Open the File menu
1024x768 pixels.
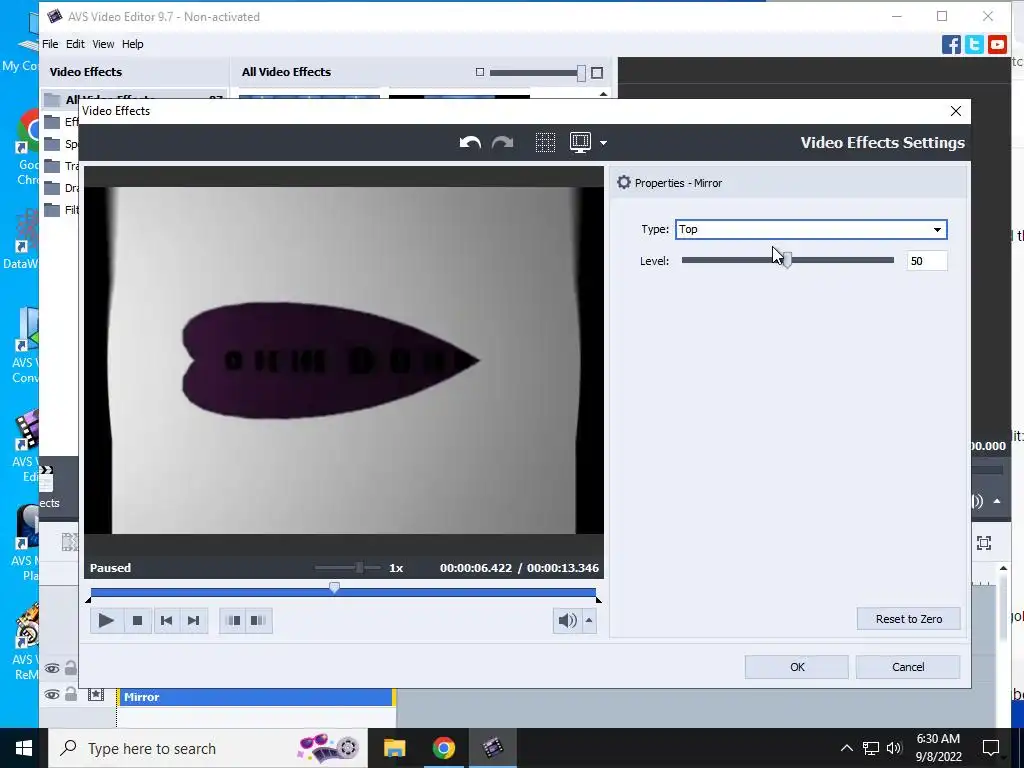50,44
